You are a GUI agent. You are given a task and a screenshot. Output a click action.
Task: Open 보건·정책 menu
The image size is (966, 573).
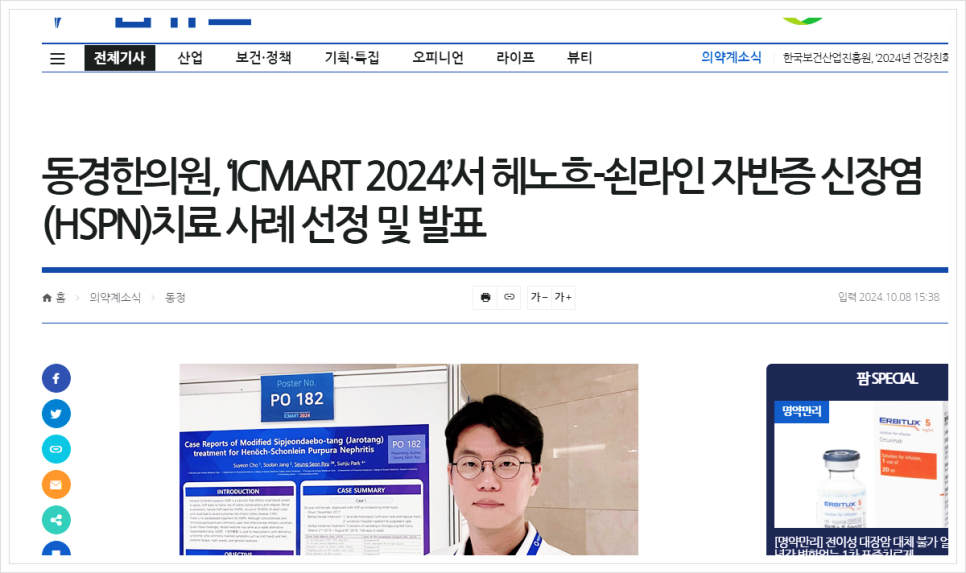pos(264,58)
